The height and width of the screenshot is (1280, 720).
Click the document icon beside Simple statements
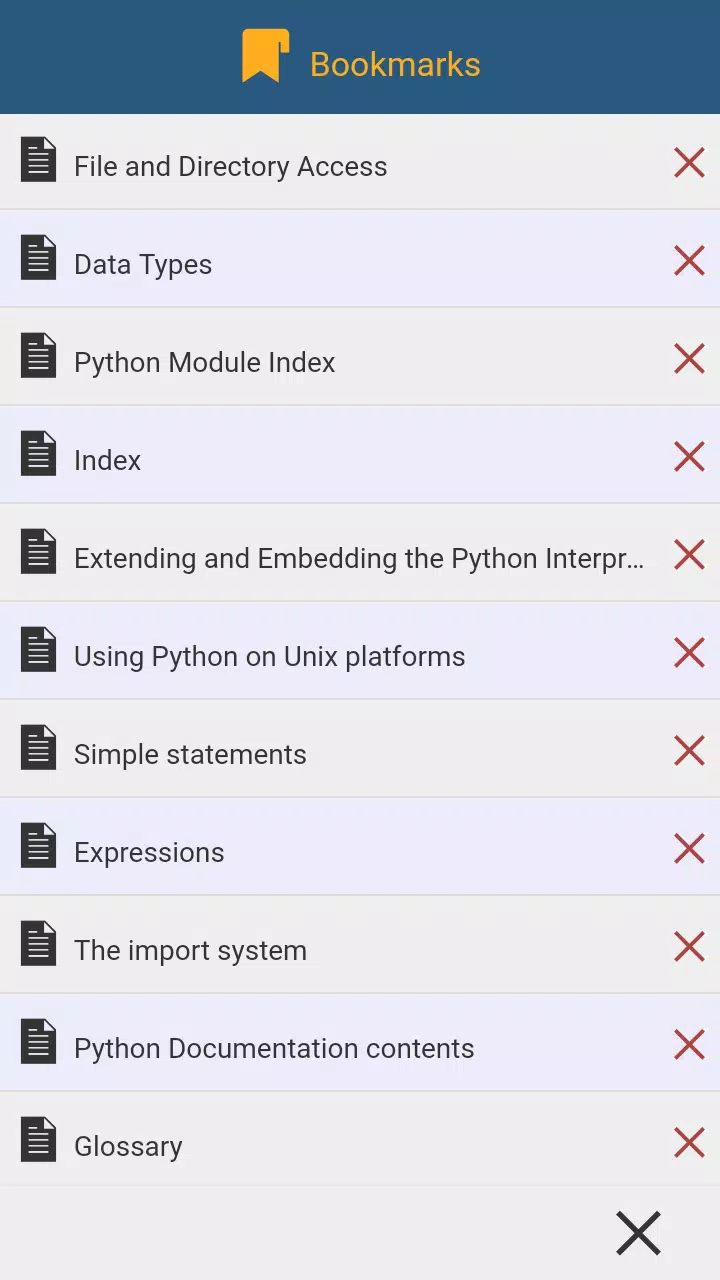click(38, 748)
